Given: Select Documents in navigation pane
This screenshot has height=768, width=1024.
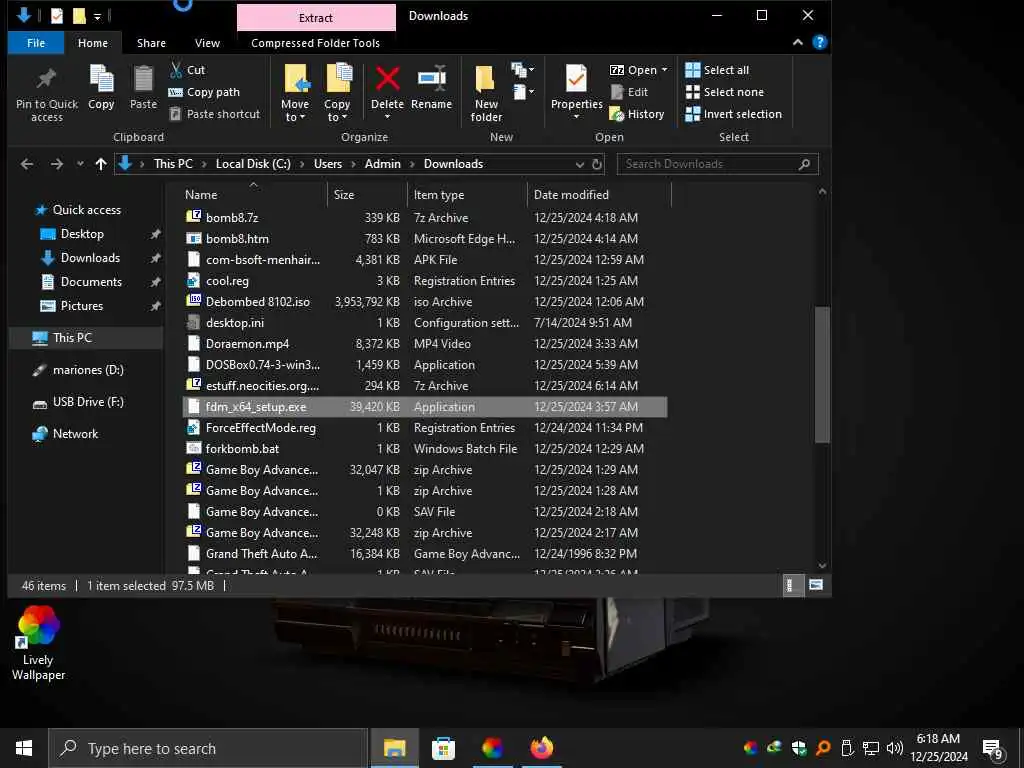Looking at the screenshot, I should 91,281.
